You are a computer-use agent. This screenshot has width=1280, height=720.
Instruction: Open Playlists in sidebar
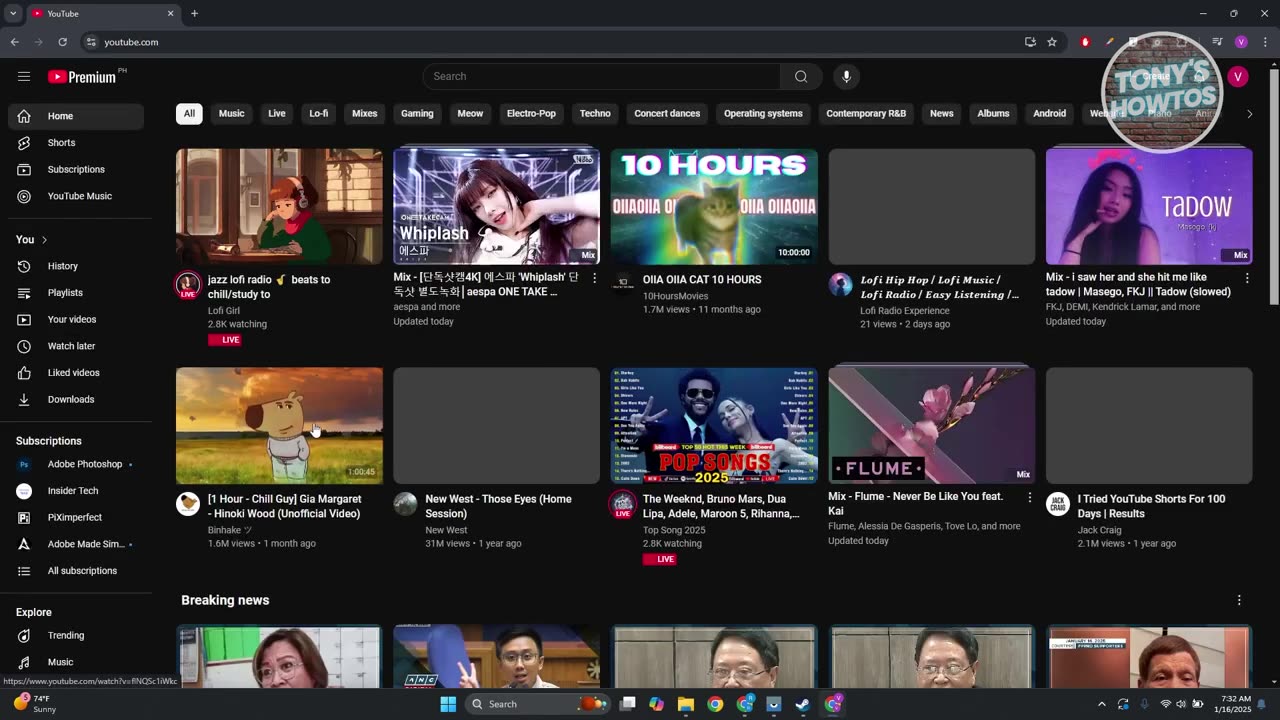[x=76, y=293]
